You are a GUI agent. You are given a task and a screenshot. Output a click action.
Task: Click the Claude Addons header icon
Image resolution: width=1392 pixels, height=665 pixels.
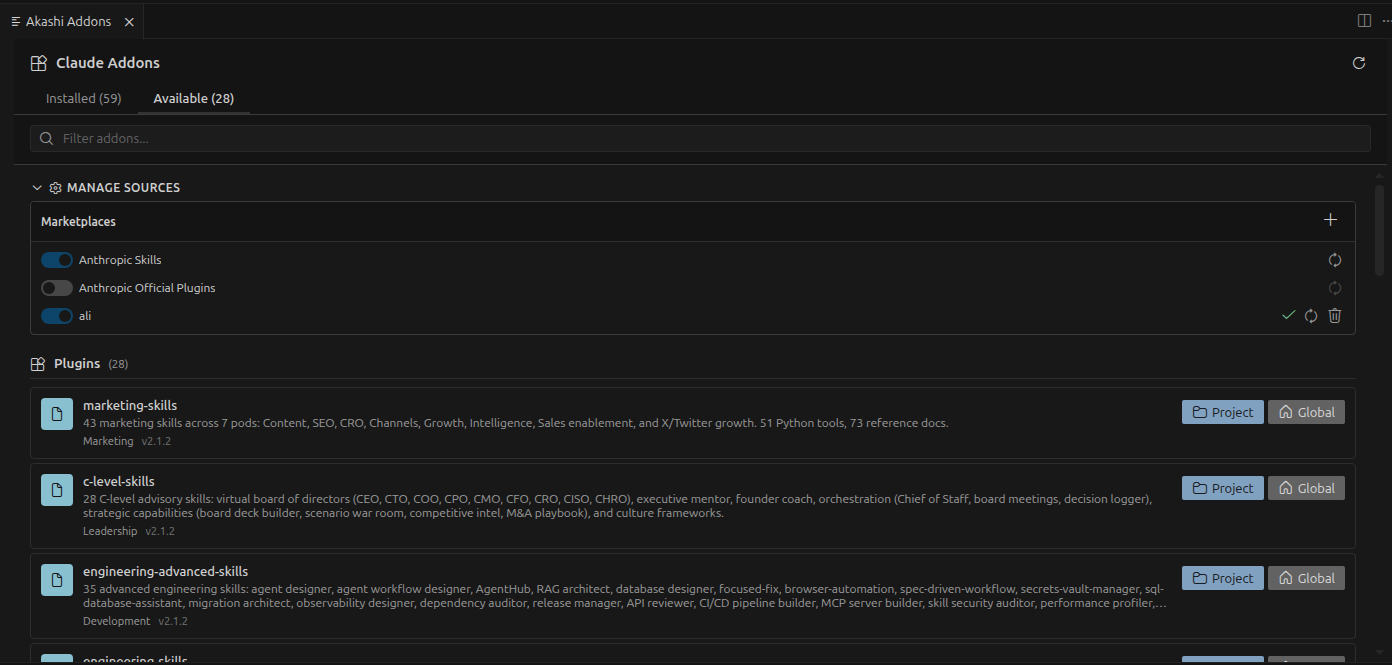click(39, 63)
